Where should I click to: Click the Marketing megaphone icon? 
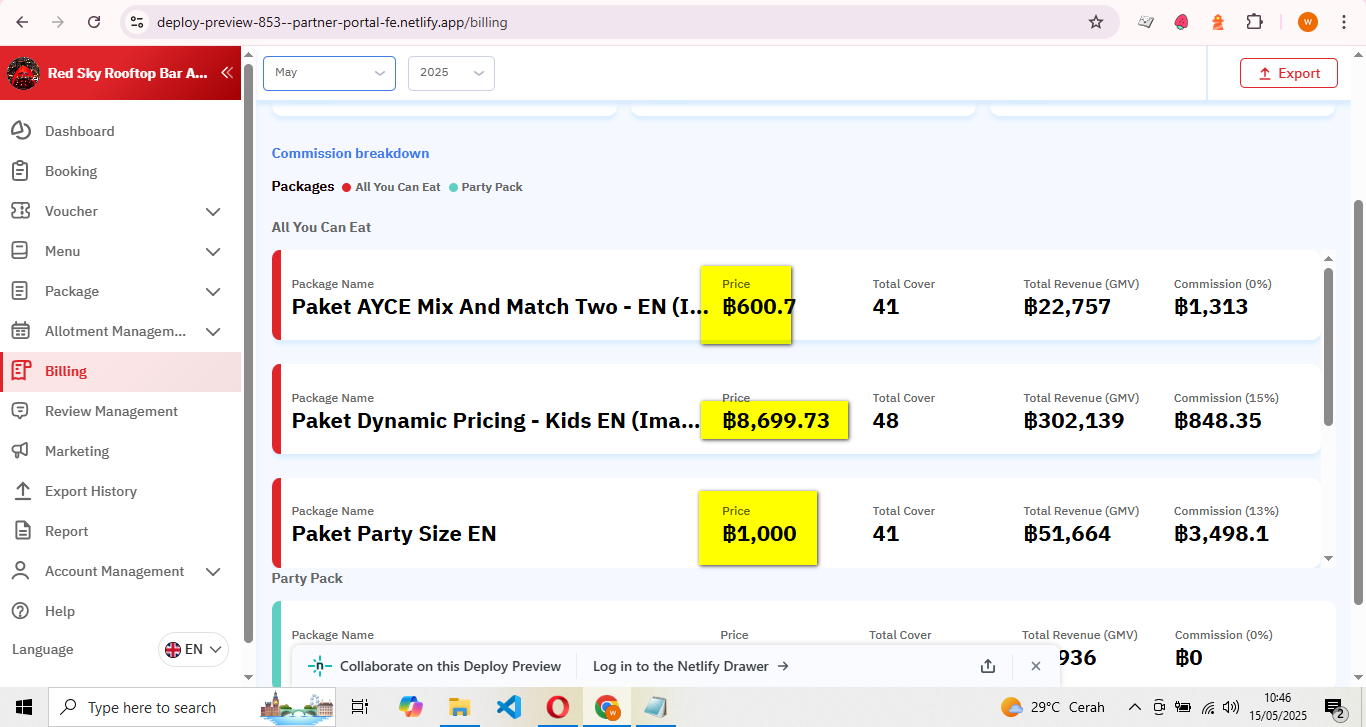pyautogui.click(x=20, y=451)
